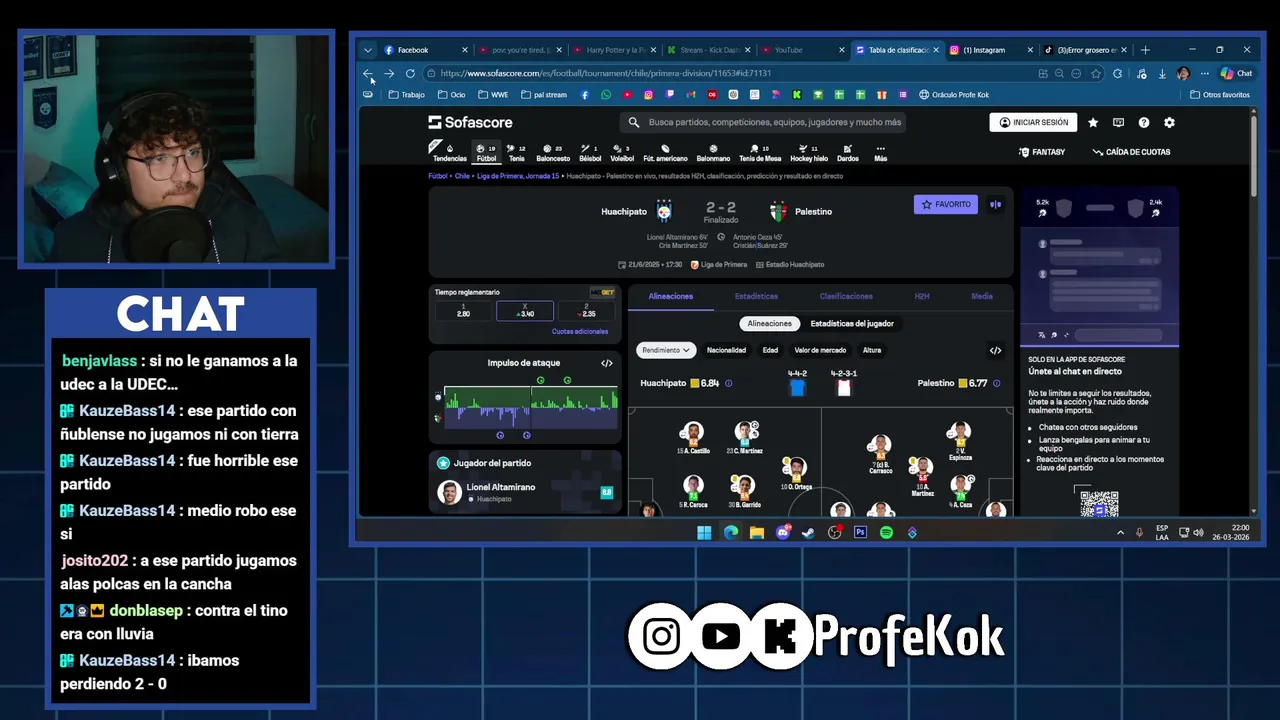1280x720 pixels.
Task: Open CAÍDA DE CUOTAS link
Action: point(1131,152)
